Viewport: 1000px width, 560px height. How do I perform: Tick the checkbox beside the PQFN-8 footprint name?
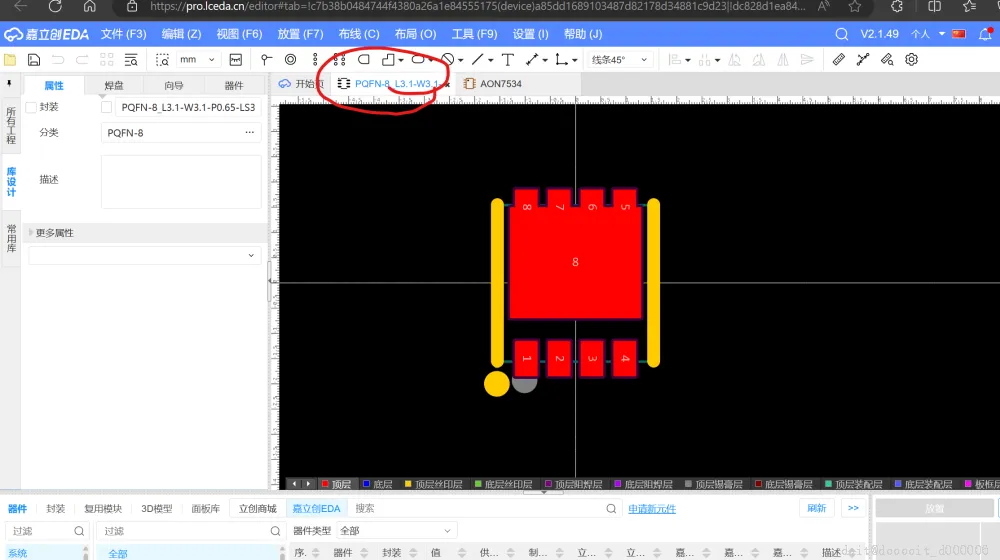[107, 107]
